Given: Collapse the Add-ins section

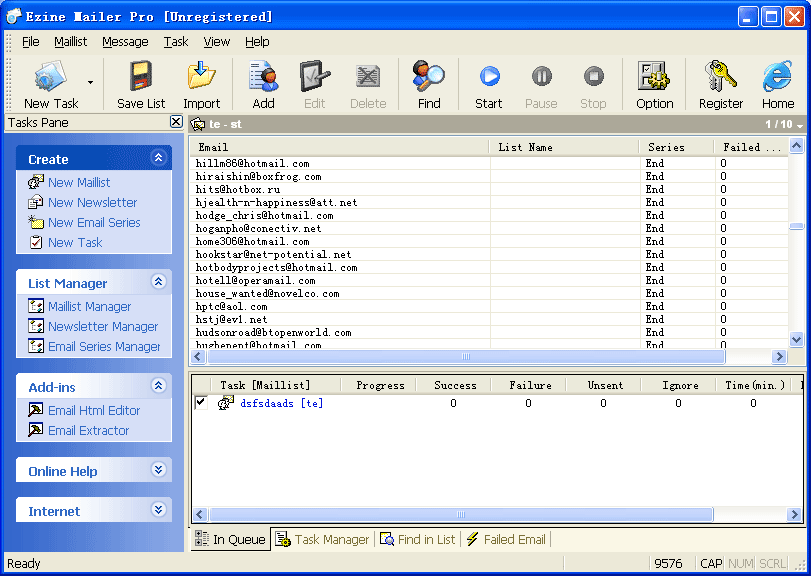Looking at the screenshot, I should 158,385.
